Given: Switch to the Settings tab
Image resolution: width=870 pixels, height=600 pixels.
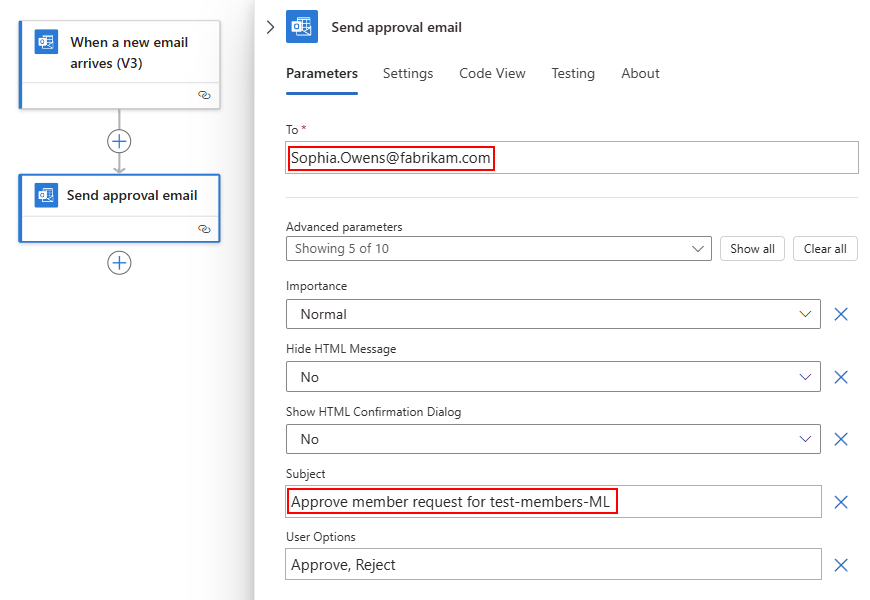Looking at the screenshot, I should tap(408, 73).
